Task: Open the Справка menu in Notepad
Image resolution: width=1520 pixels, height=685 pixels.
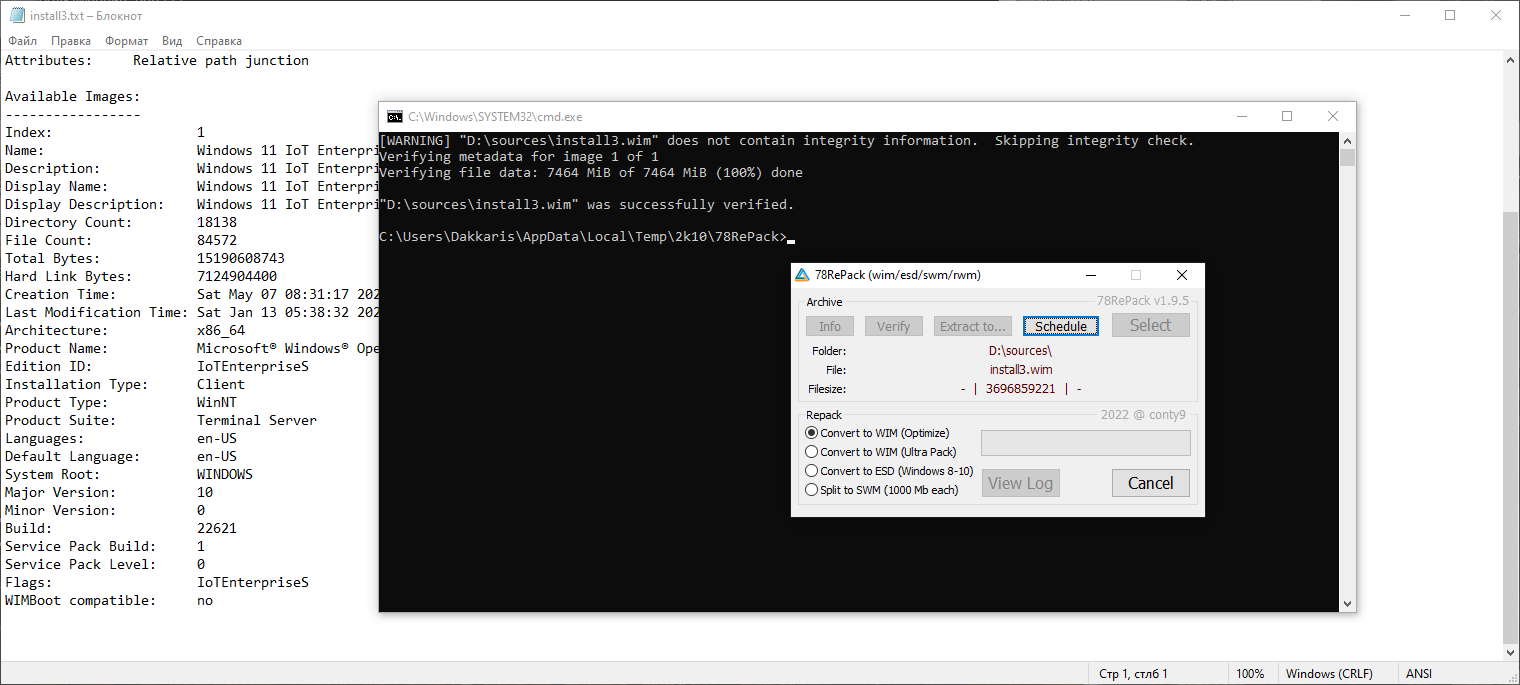Action: pyautogui.click(x=219, y=41)
